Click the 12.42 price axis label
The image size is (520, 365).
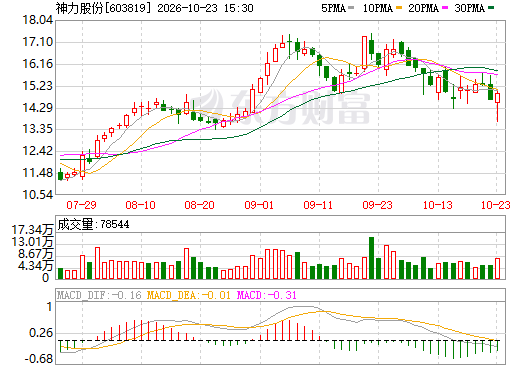click(37, 151)
